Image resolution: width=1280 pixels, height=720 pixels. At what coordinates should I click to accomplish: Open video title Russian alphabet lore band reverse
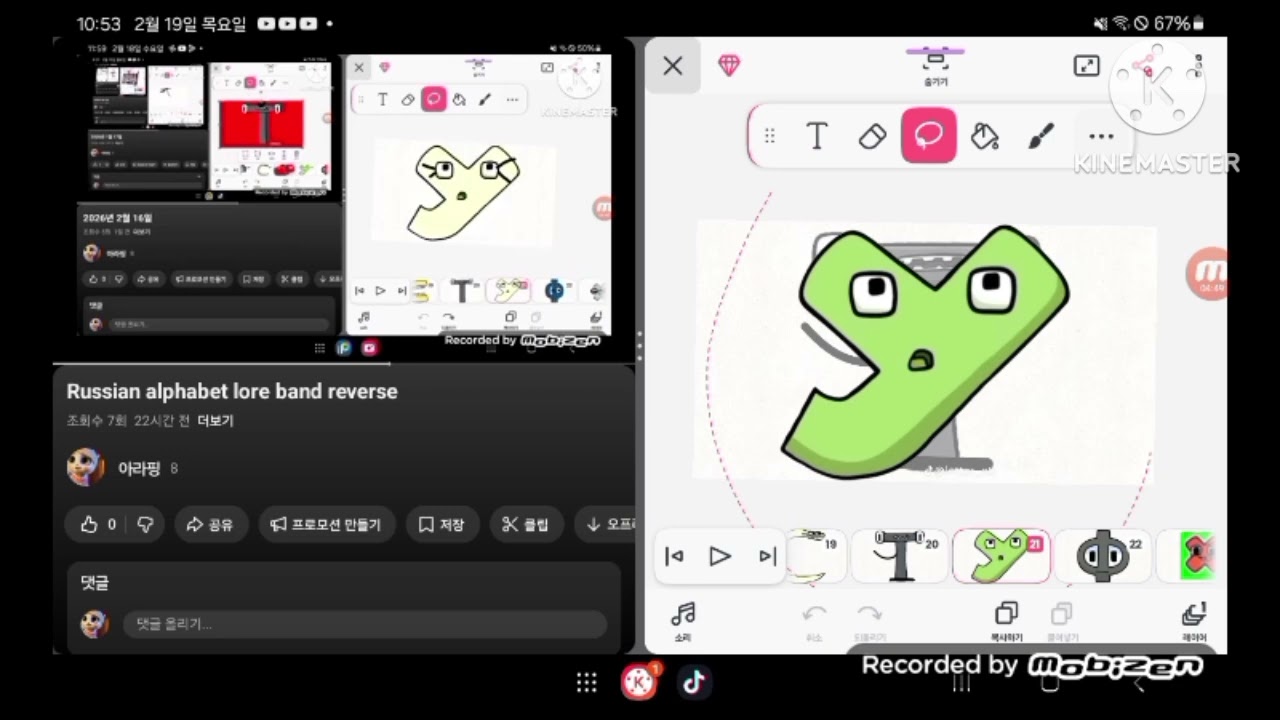[232, 392]
